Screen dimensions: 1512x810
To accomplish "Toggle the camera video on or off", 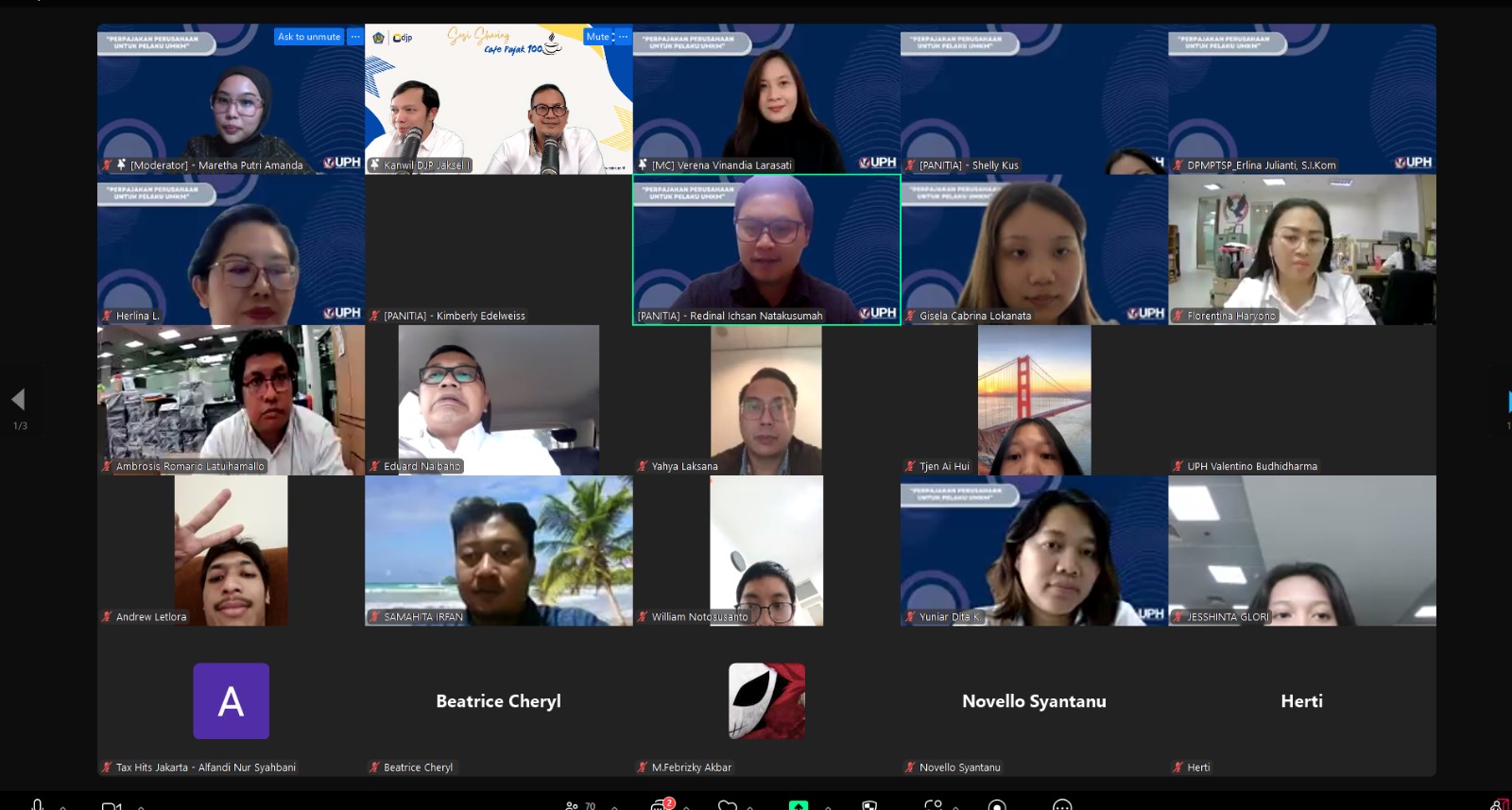I will coord(112,805).
